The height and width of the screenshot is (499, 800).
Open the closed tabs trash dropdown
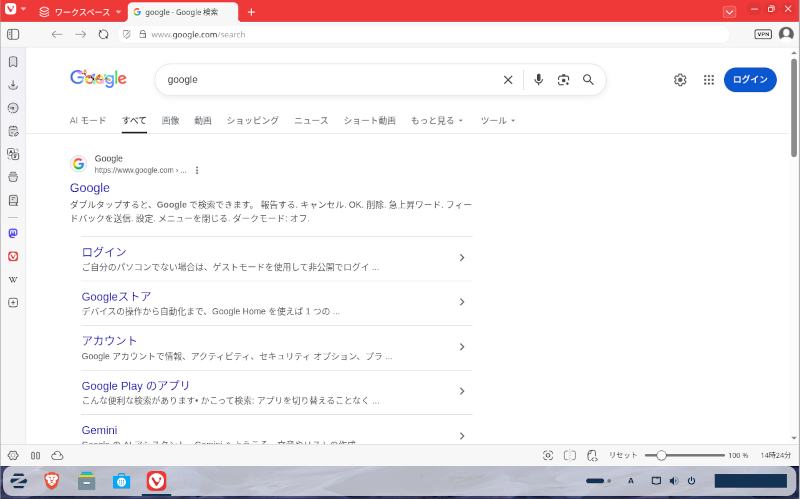point(730,12)
